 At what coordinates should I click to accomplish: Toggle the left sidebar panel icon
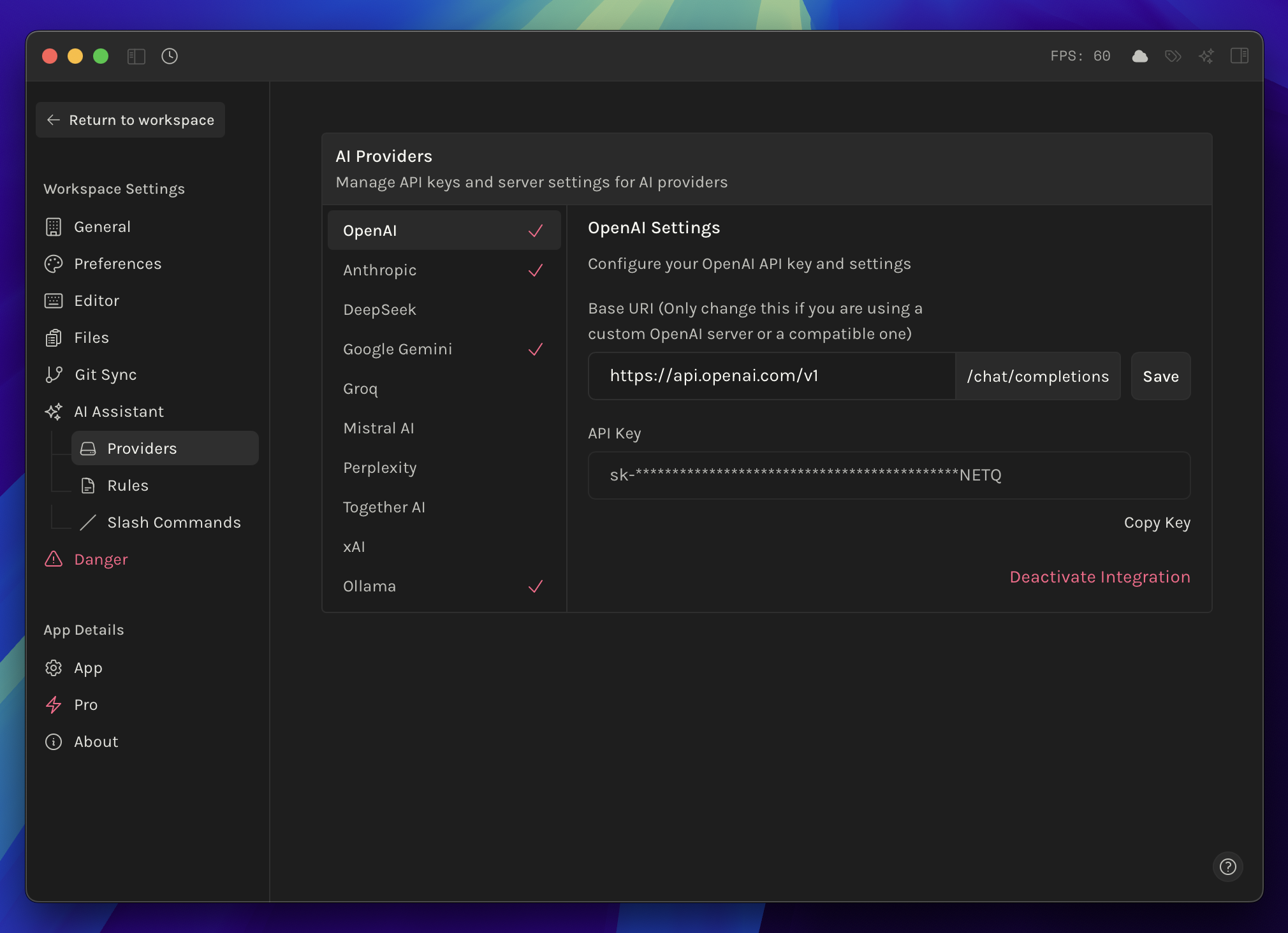[136, 56]
